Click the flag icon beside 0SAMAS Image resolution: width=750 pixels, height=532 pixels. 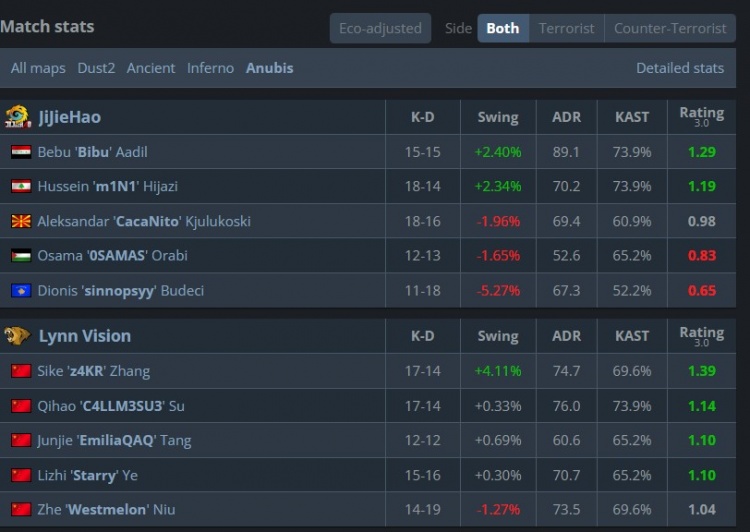[21, 255]
